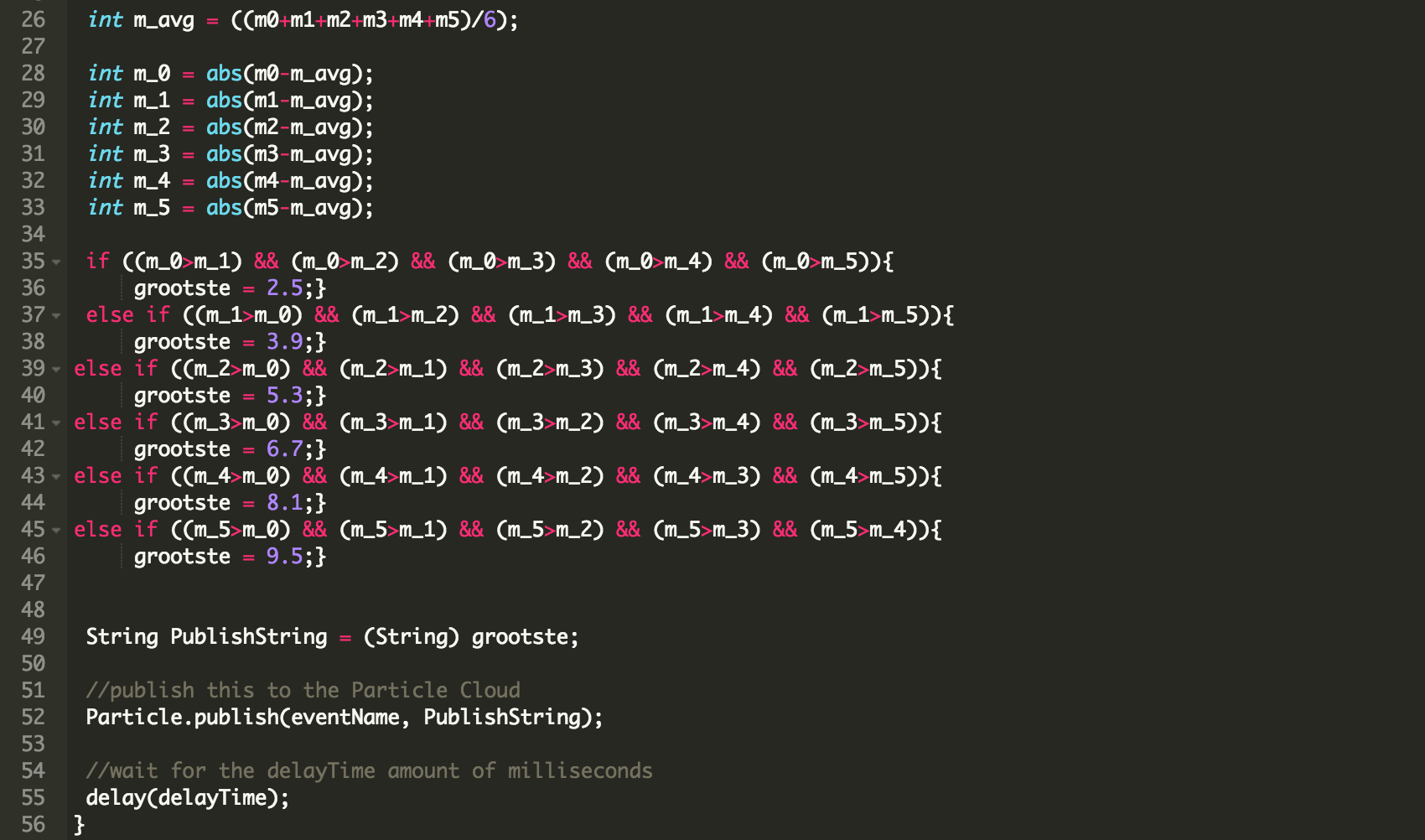Click the '//publish this to the Particle Cloud' comment

click(303, 690)
